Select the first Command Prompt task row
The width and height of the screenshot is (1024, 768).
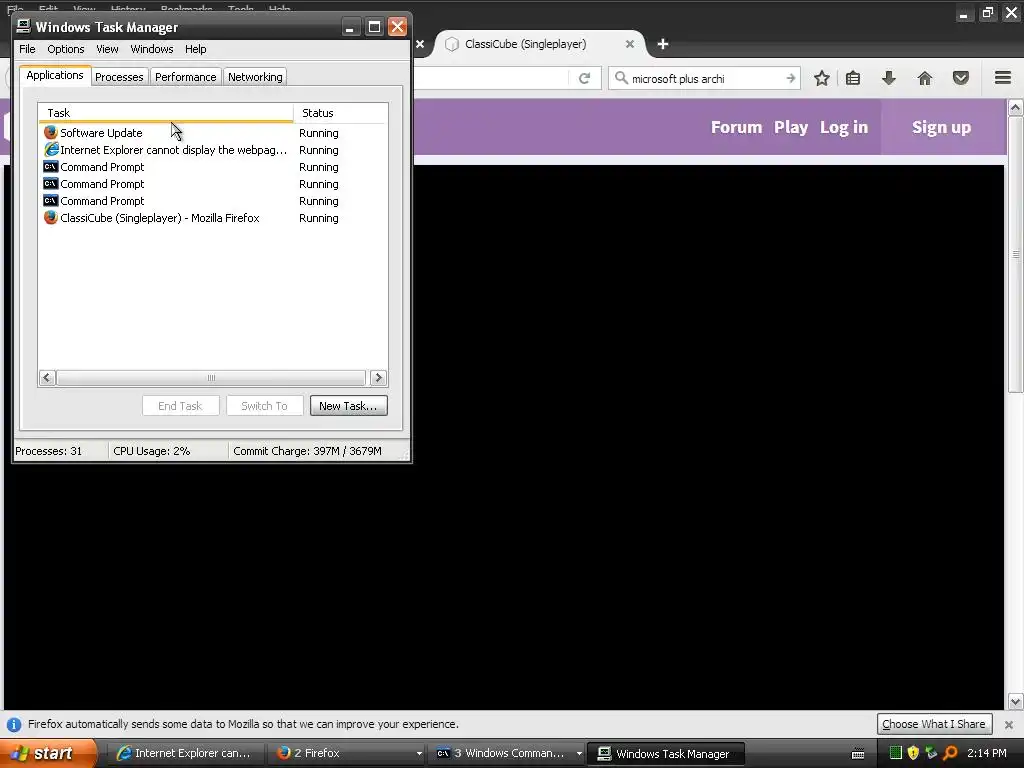pyautogui.click(x=212, y=167)
